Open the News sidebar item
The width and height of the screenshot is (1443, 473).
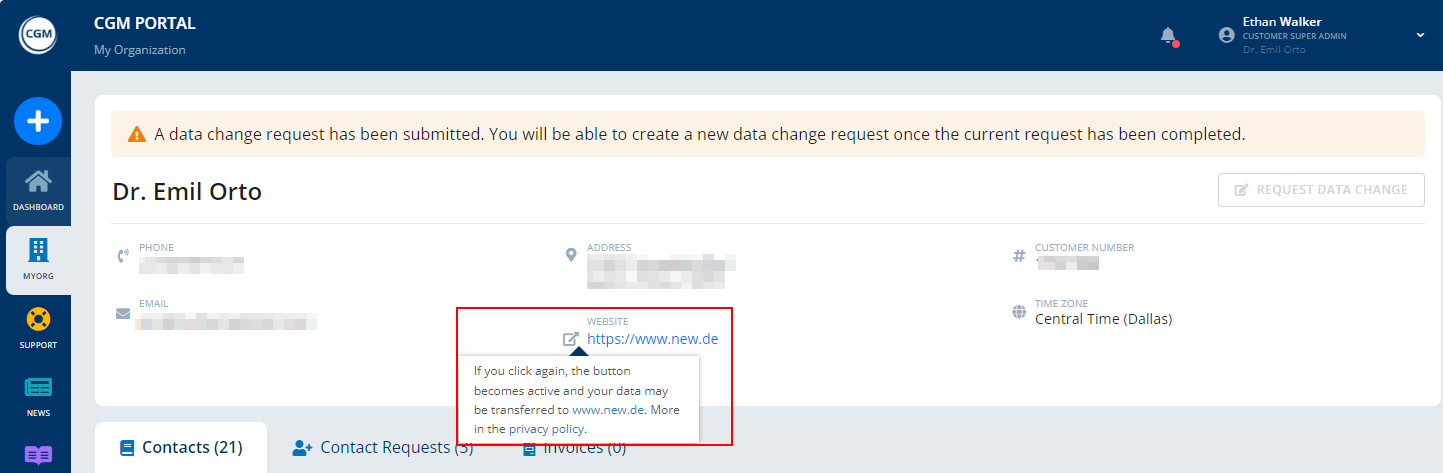[x=38, y=396]
